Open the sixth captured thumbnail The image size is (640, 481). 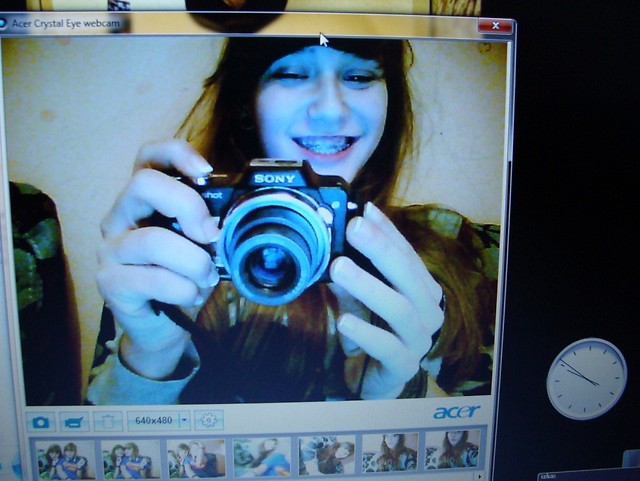390,452
